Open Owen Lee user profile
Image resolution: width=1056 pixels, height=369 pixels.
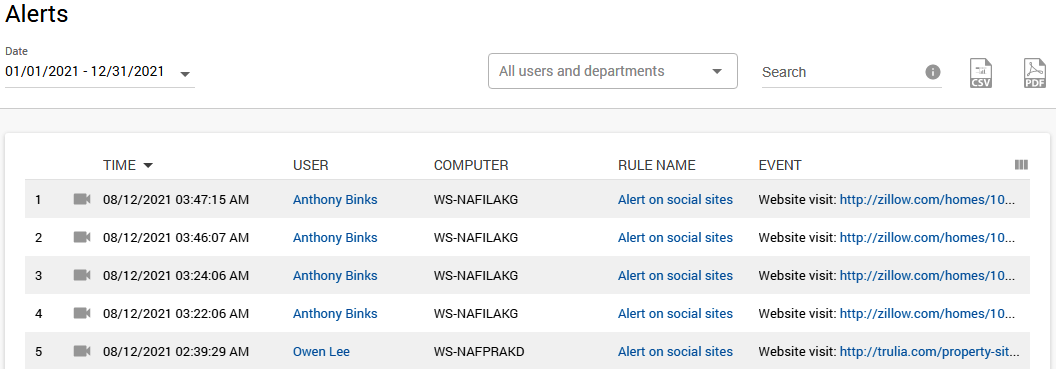click(x=321, y=351)
